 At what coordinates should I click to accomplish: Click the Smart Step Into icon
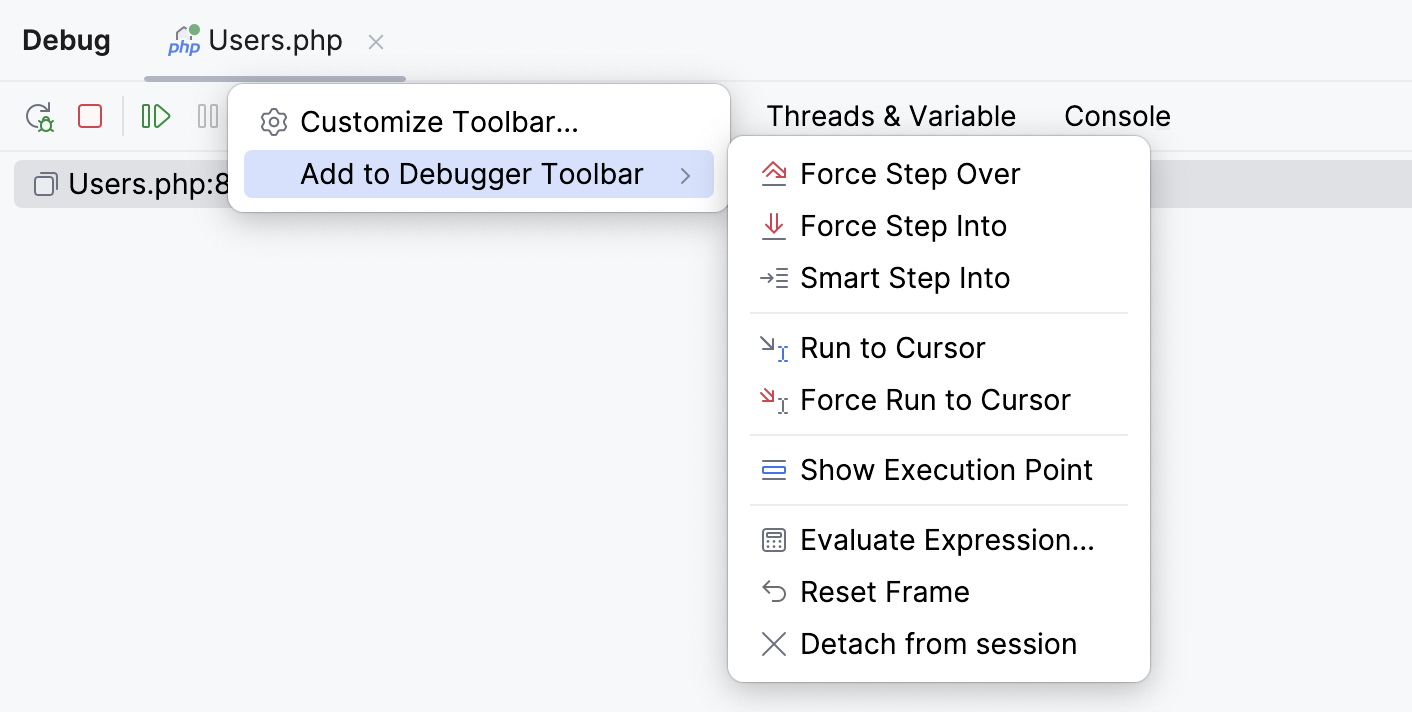click(774, 278)
